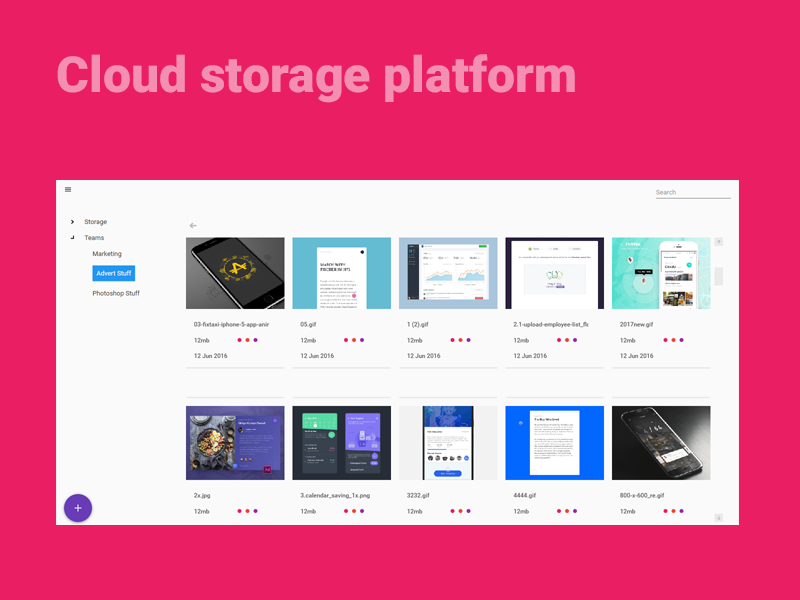This screenshot has width=800, height=600.
Task: Open the 03-fixtaxi-iphone-5-app-anir thumbnail
Action: click(234, 273)
